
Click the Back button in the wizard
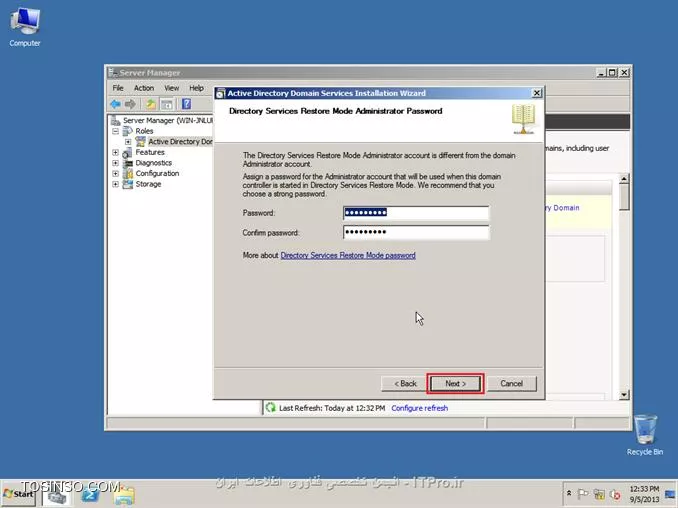[x=405, y=383]
